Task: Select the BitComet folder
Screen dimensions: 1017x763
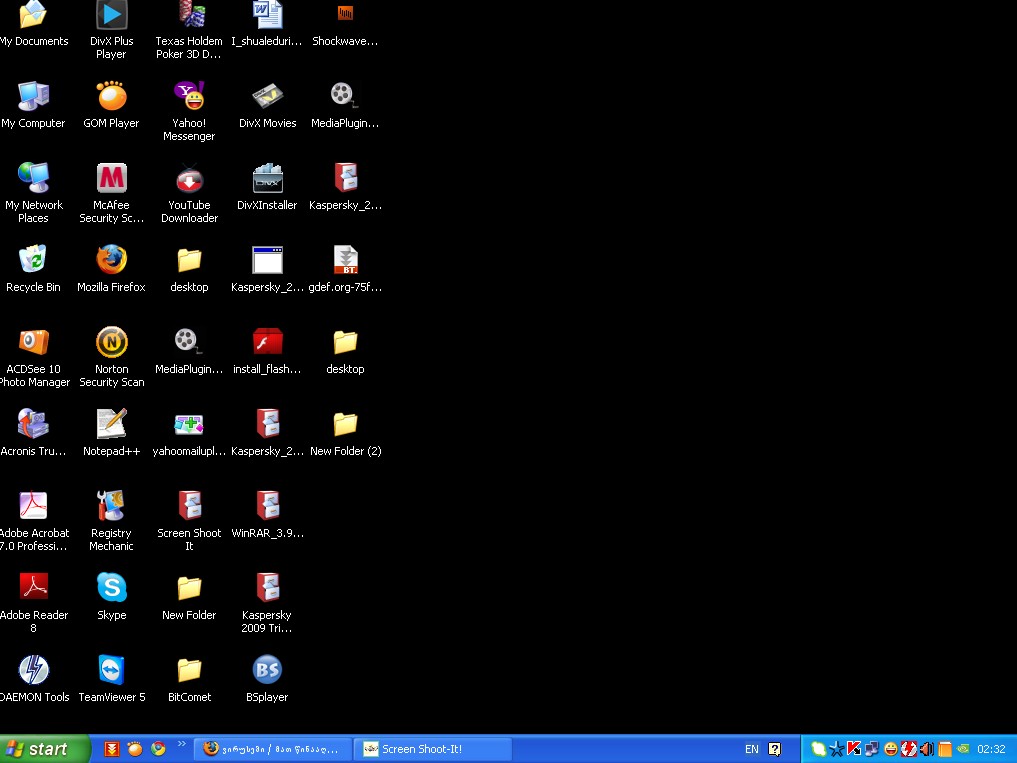Action: tap(189, 679)
